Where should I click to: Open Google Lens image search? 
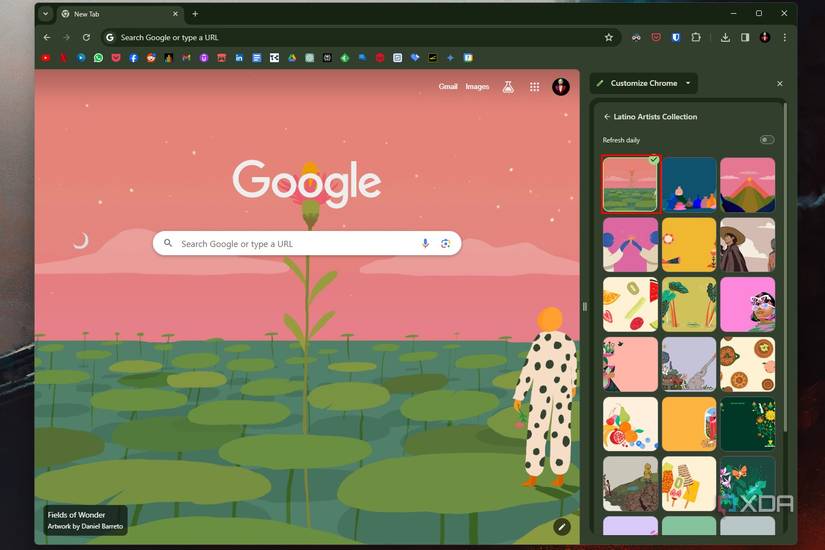(445, 243)
